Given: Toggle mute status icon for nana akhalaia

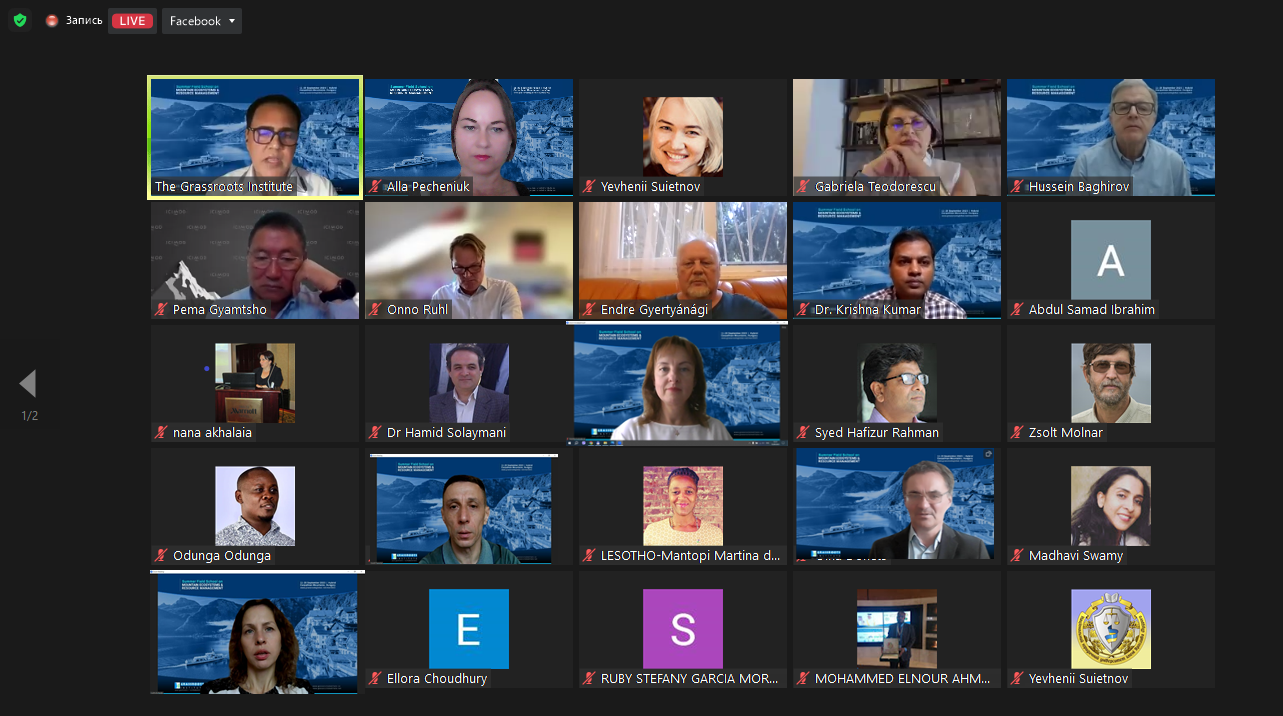Looking at the screenshot, I should [161, 433].
